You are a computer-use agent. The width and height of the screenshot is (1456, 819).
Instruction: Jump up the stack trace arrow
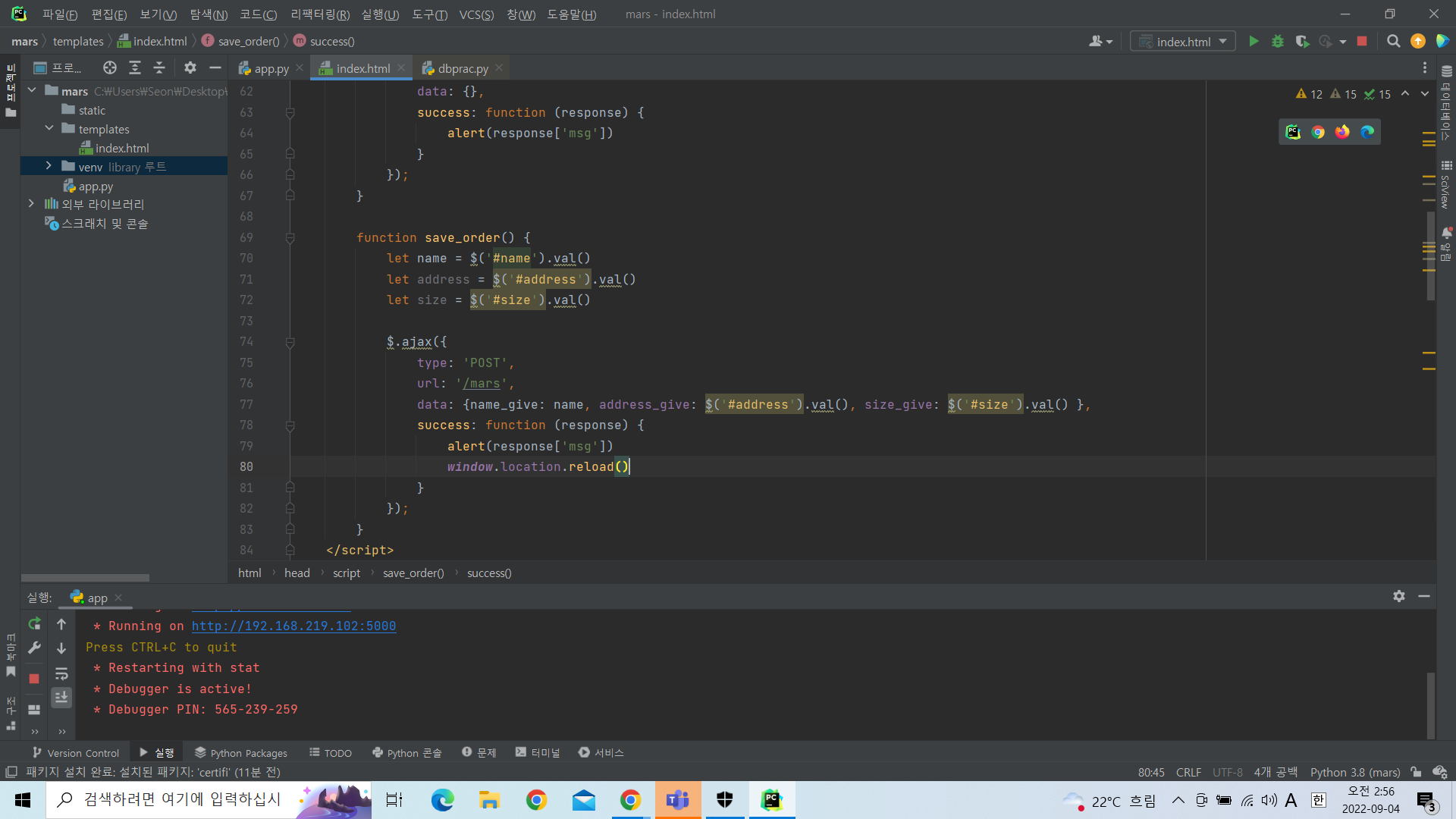pyautogui.click(x=61, y=624)
